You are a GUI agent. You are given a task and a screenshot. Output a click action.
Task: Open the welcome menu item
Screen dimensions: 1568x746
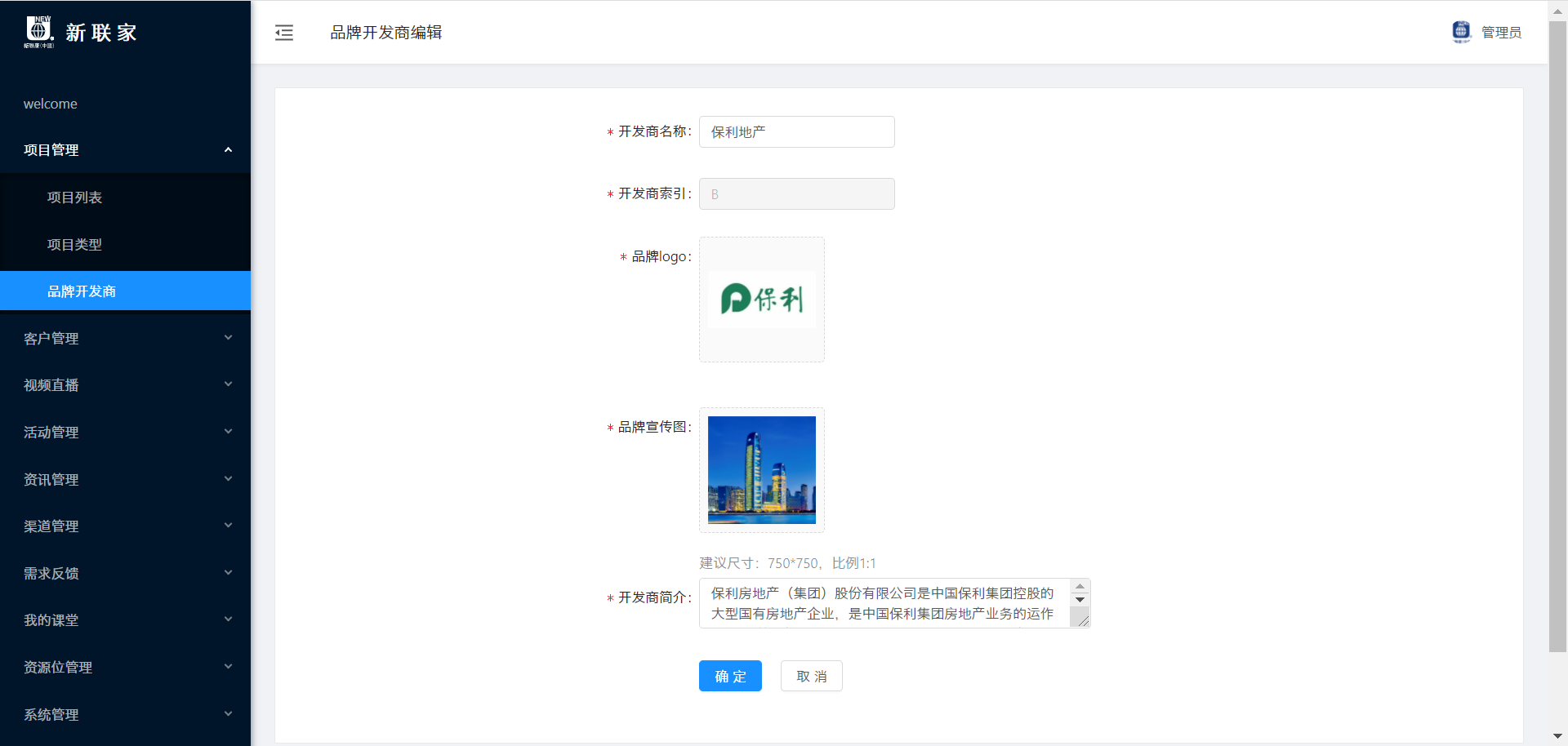[125, 104]
